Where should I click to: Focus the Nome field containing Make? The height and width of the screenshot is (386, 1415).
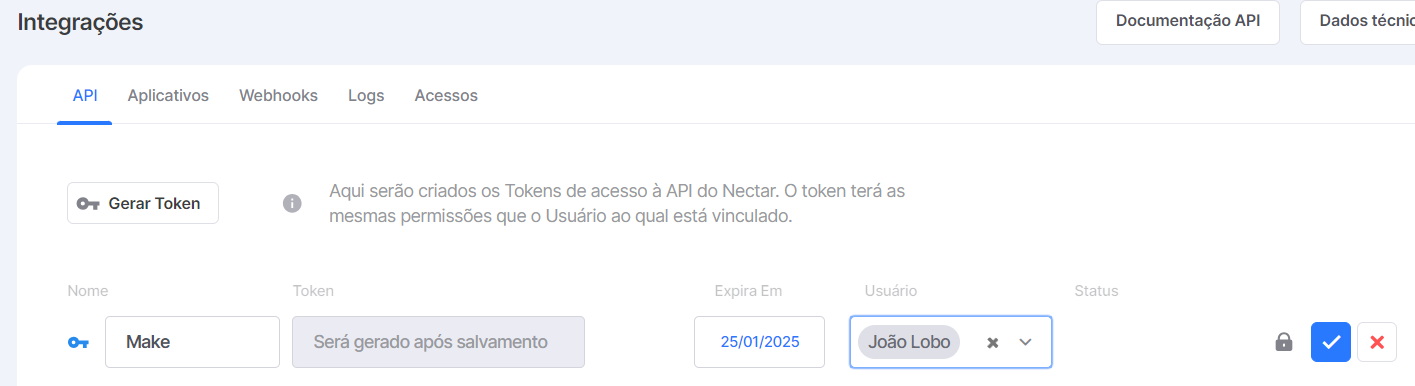(192, 342)
